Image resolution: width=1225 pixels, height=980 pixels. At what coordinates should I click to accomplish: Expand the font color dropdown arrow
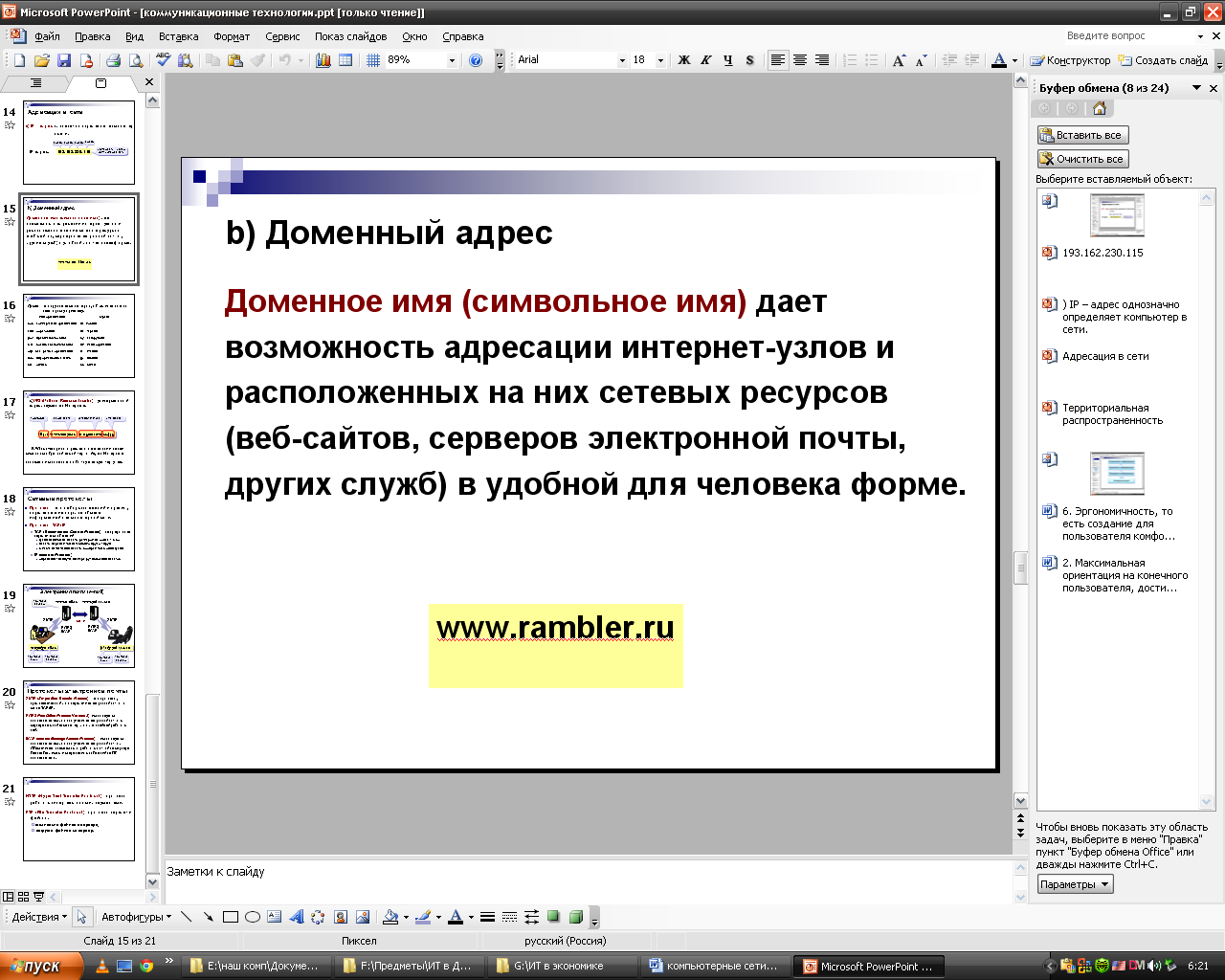coord(1014,60)
